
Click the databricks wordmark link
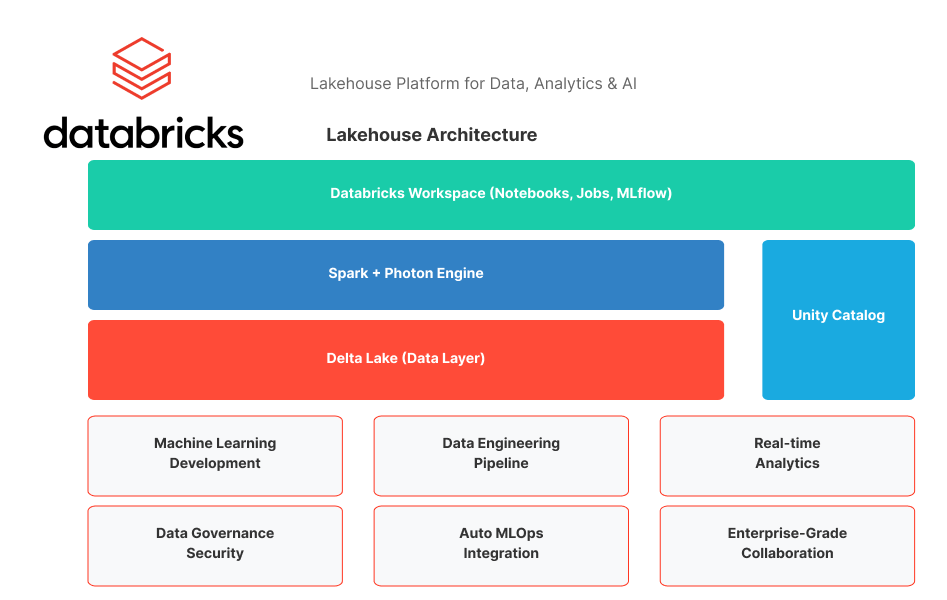(143, 133)
